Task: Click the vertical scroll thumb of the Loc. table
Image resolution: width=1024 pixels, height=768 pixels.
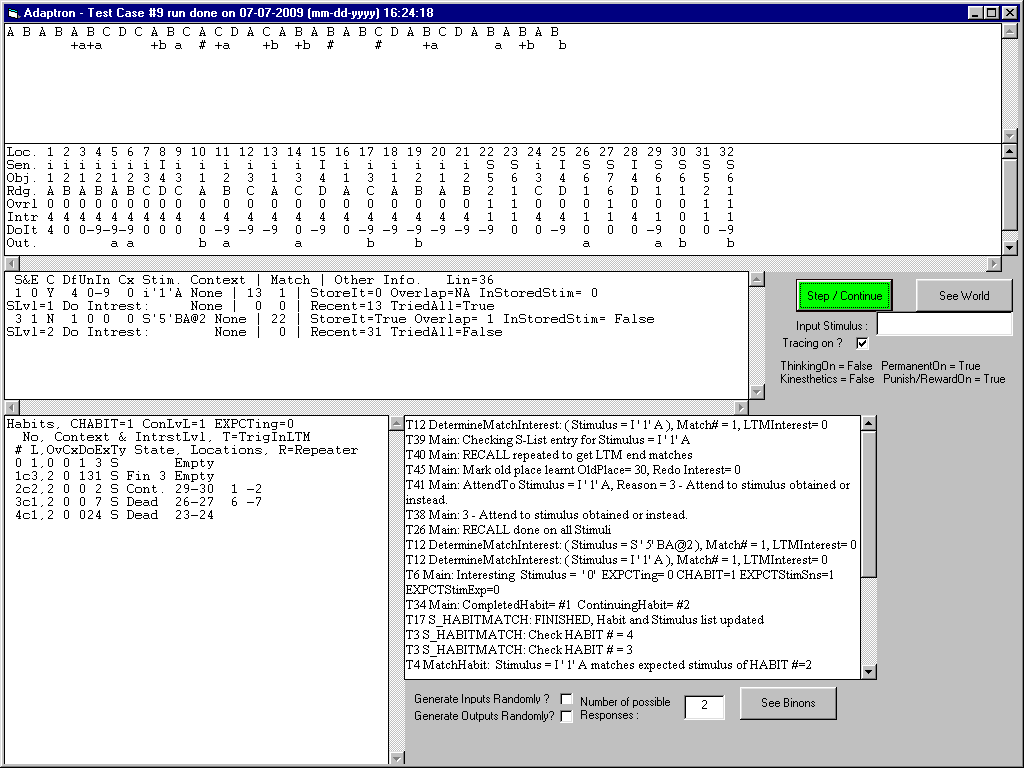Action: tap(1010, 195)
